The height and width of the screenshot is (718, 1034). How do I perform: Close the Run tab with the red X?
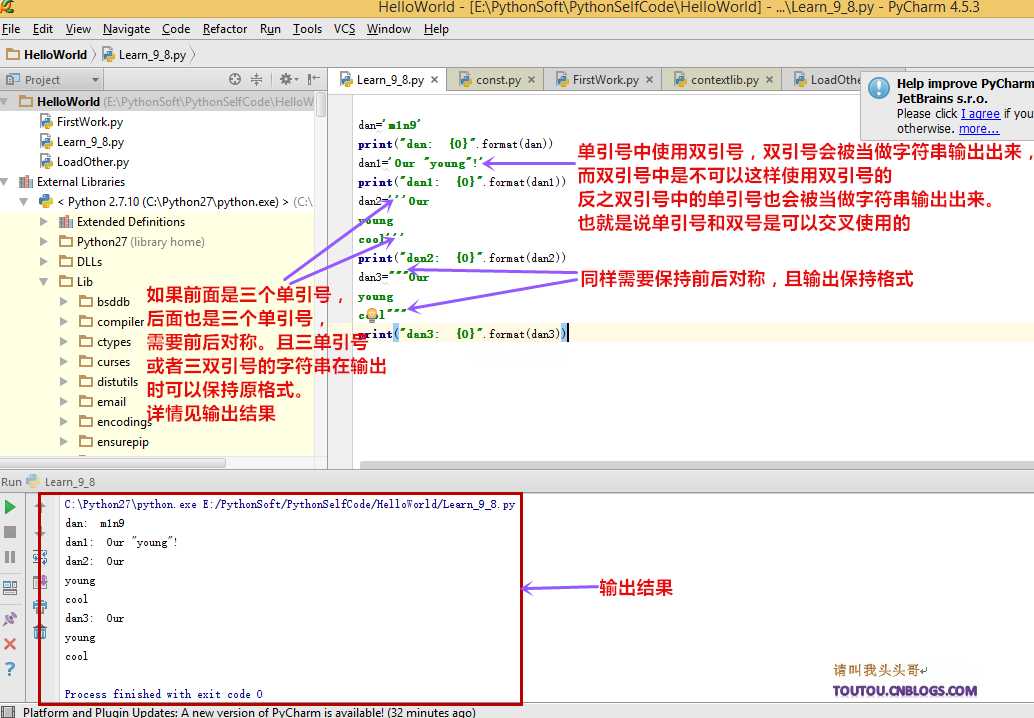click(x=10, y=644)
